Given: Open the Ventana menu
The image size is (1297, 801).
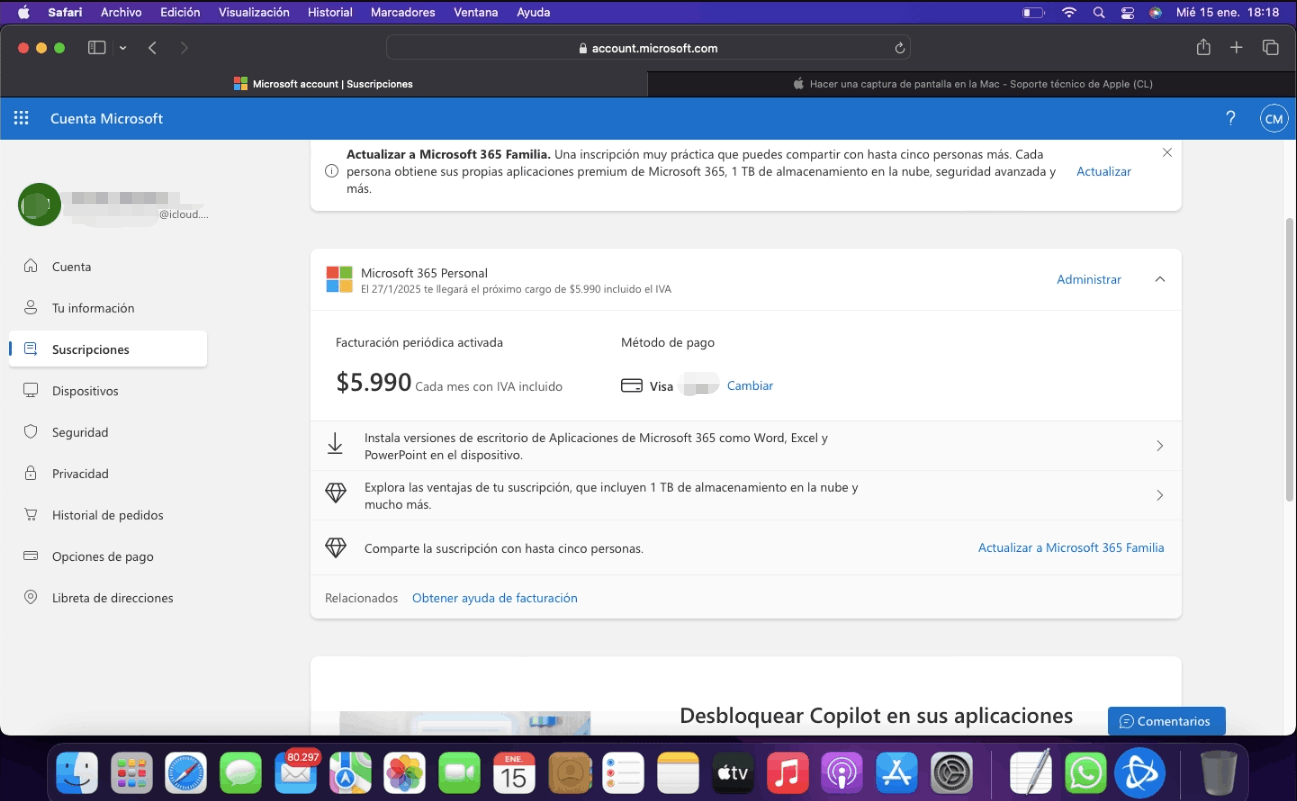Looking at the screenshot, I should 475,12.
